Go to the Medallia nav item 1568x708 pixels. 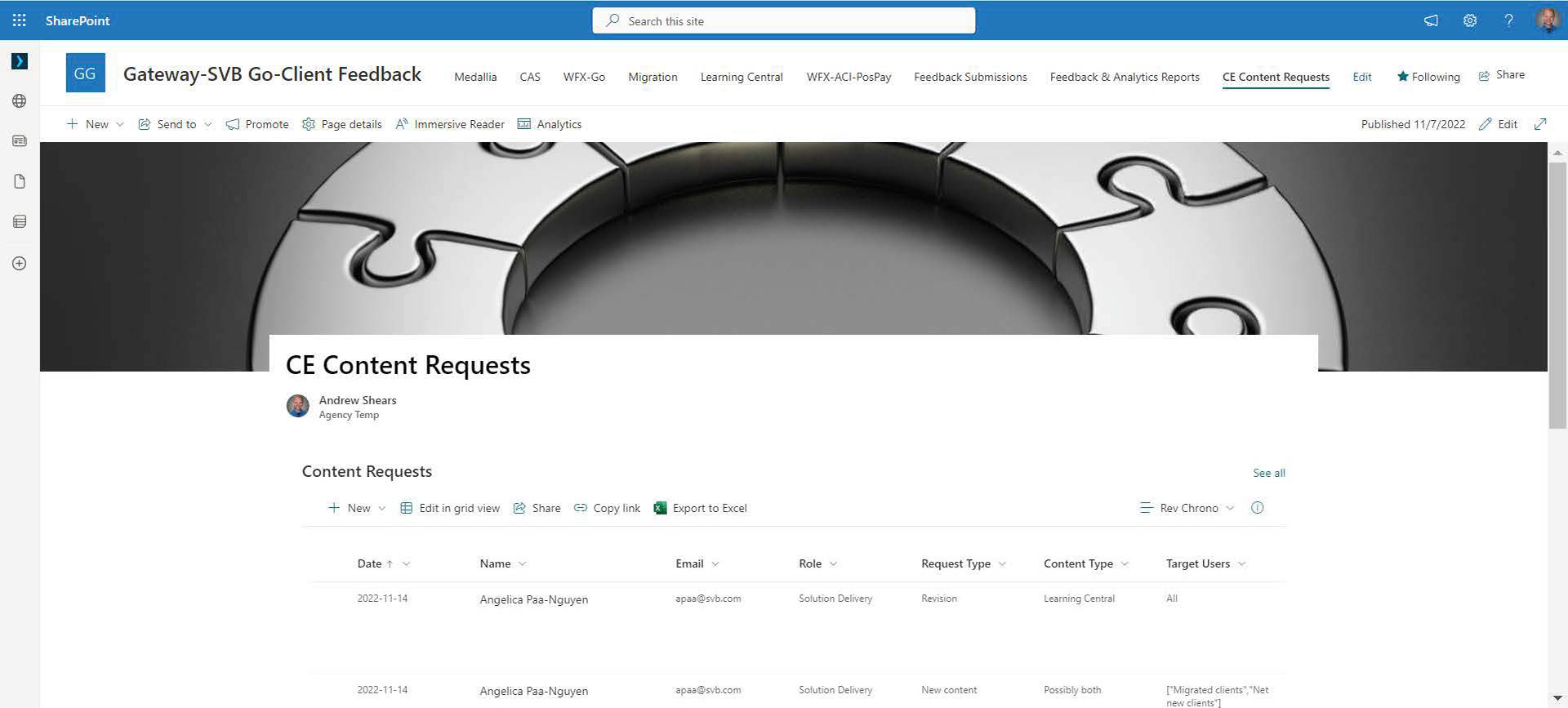coord(475,77)
